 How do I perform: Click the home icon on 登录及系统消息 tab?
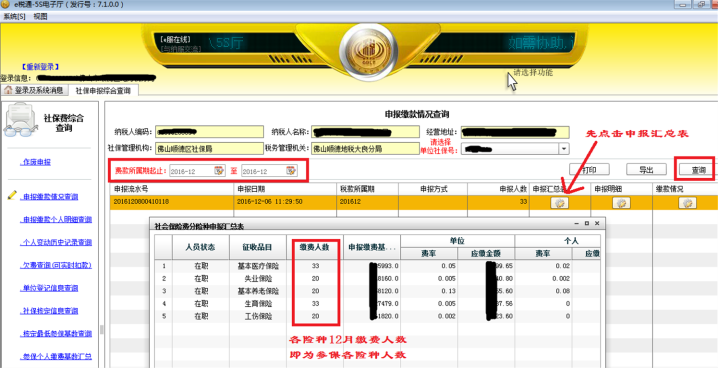(x=8, y=90)
